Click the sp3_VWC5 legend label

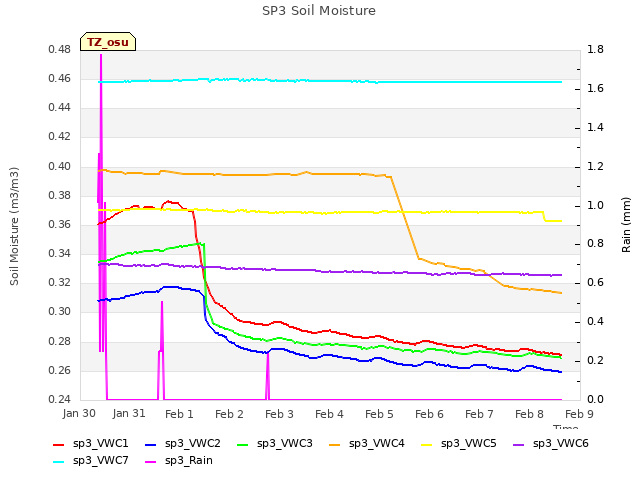tap(469, 443)
